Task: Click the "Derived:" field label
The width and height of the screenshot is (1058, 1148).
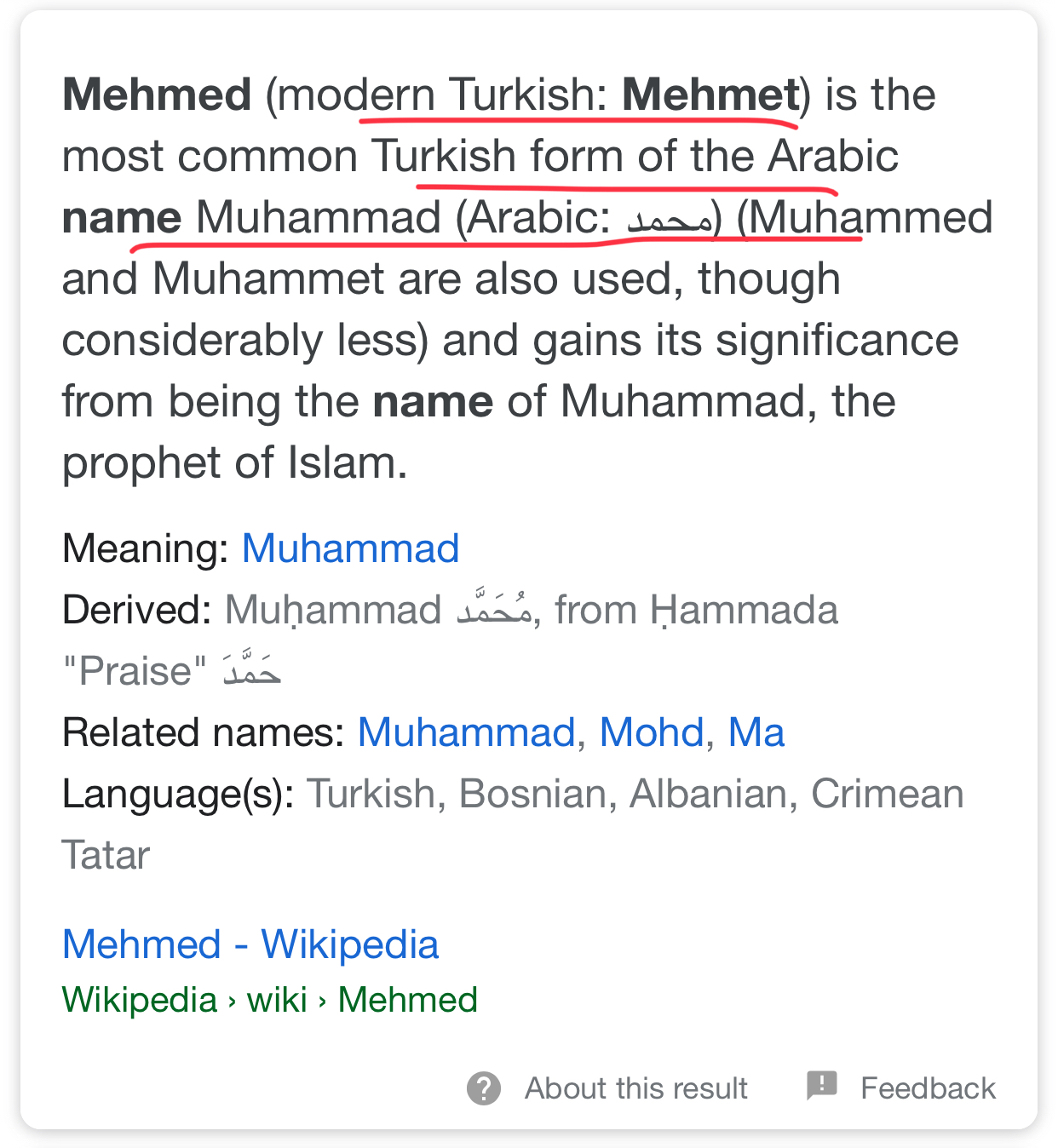Action: pos(137,610)
